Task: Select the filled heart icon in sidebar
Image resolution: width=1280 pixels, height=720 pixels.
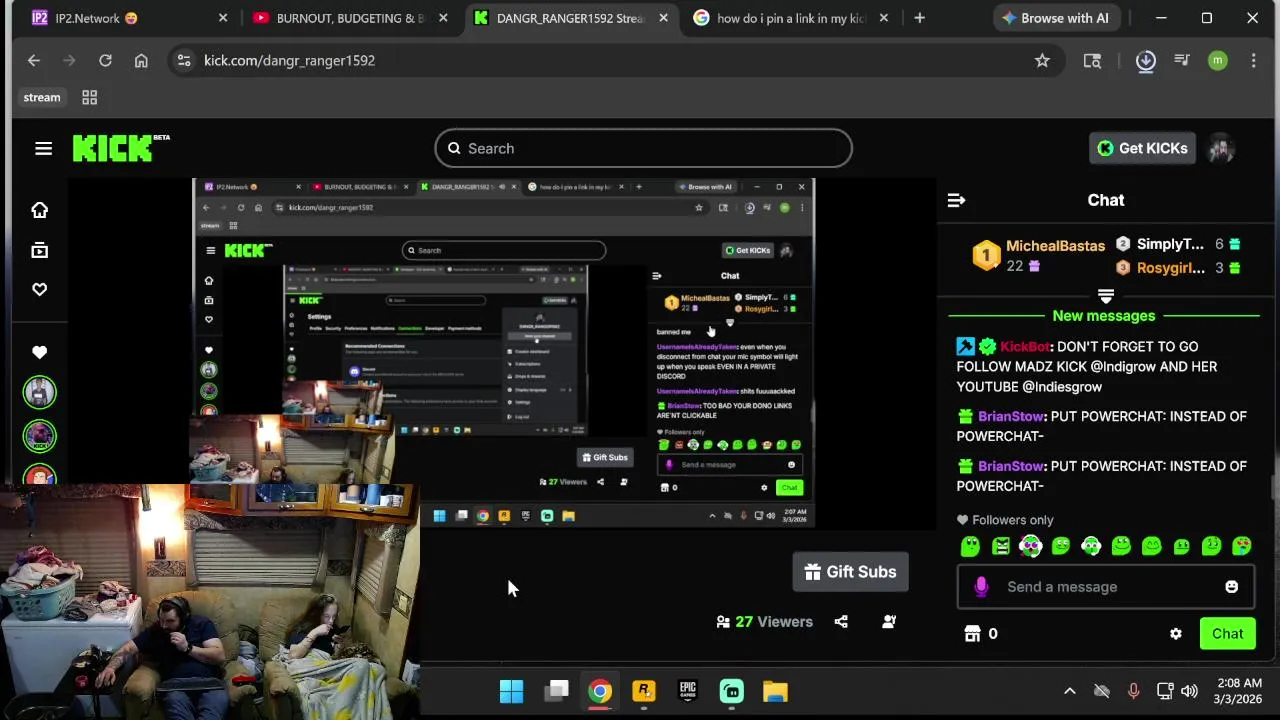Action: (40, 352)
